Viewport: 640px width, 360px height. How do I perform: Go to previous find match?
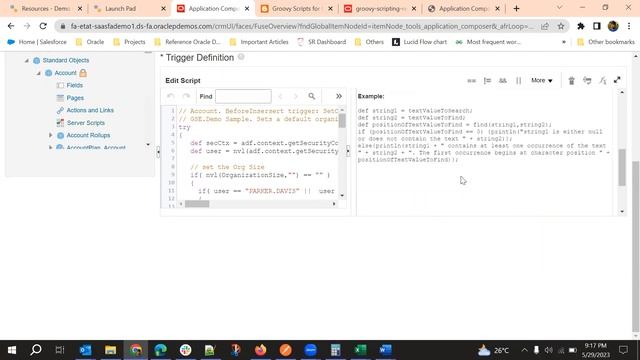pyautogui.click(x=280, y=96)
